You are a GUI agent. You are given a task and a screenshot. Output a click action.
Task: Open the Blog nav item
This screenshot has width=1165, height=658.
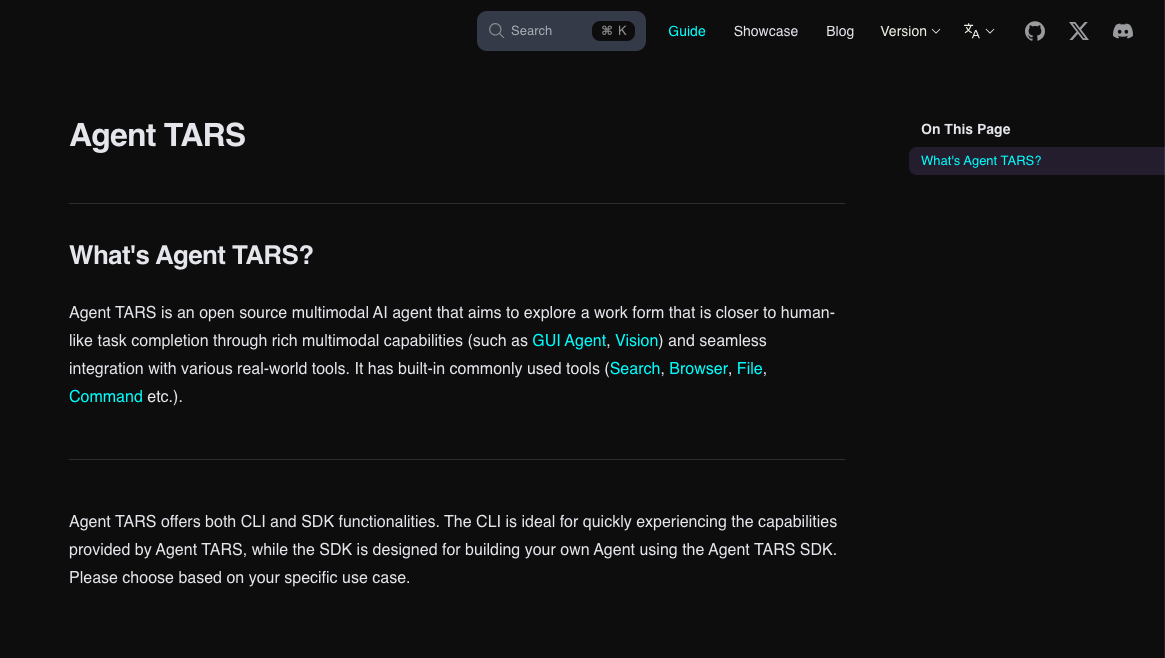click(840, 31)
